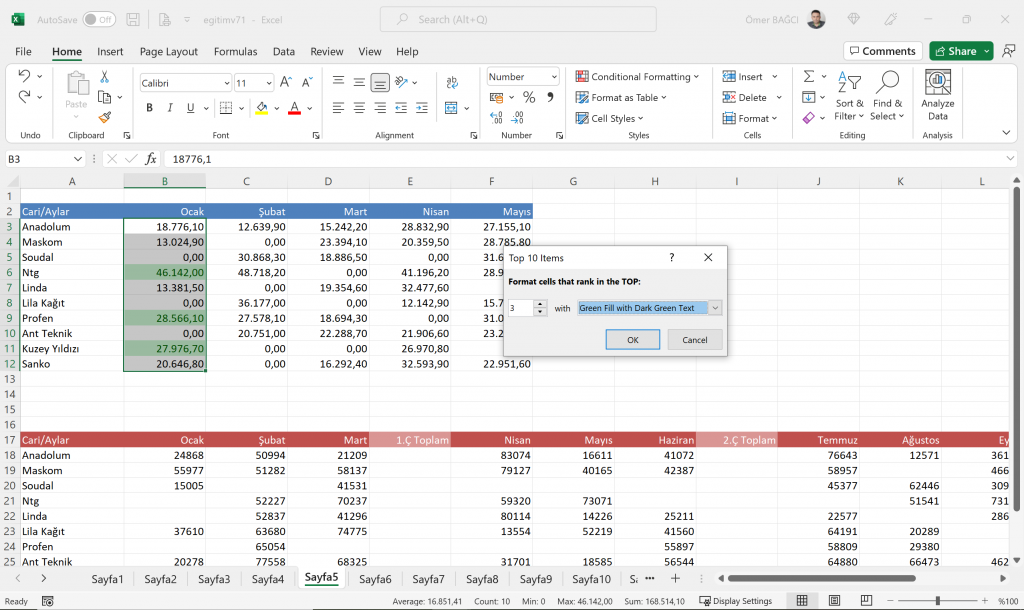Click the Cut scissors icon
Screen dimensions: 1024x610
(x=104, y=76)
